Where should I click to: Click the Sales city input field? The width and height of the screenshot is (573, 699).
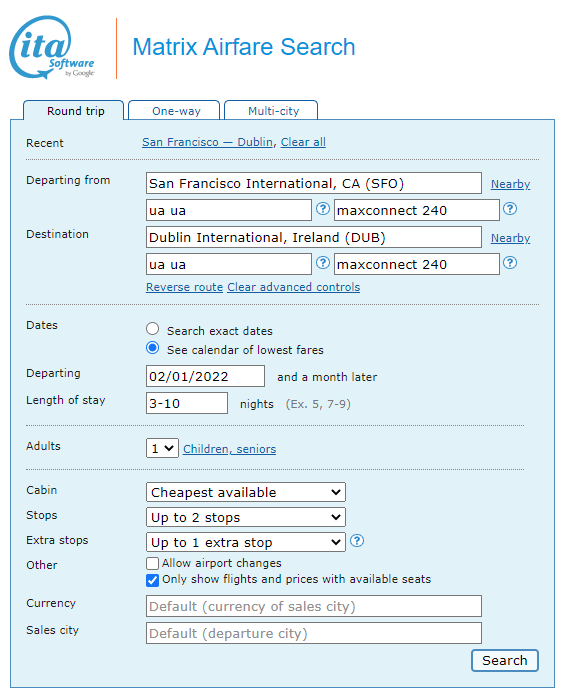314,633
